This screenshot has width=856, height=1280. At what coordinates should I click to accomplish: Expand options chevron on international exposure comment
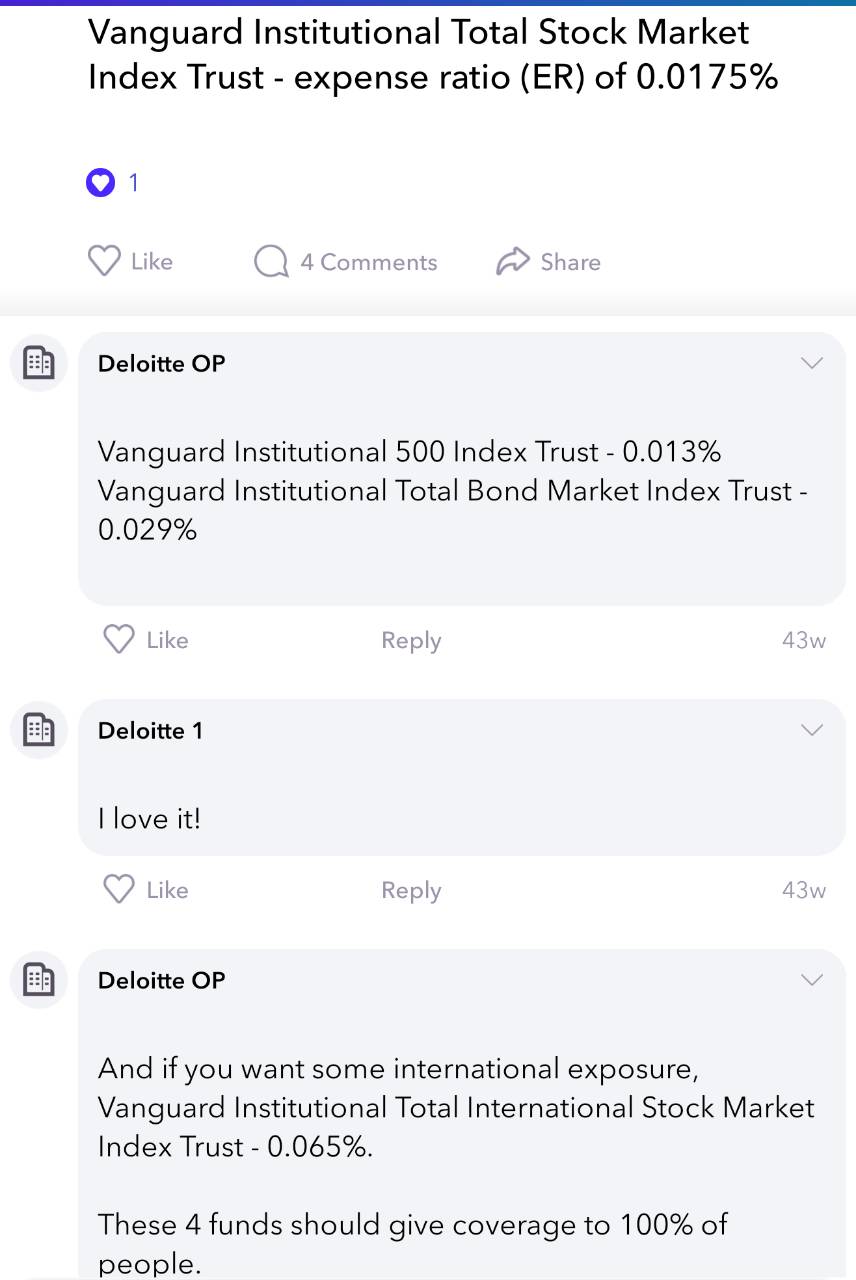point(812,979)
